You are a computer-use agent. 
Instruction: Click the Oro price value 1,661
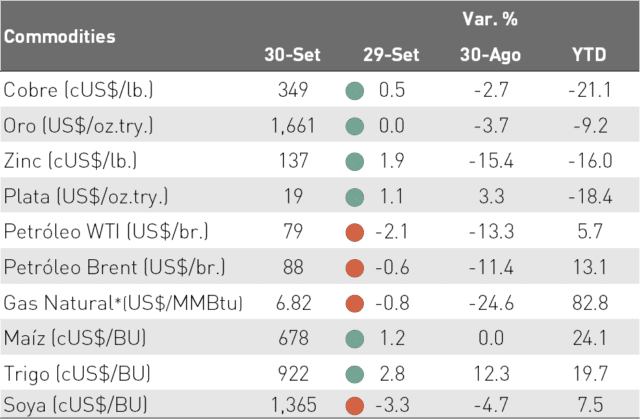[293, 126]
